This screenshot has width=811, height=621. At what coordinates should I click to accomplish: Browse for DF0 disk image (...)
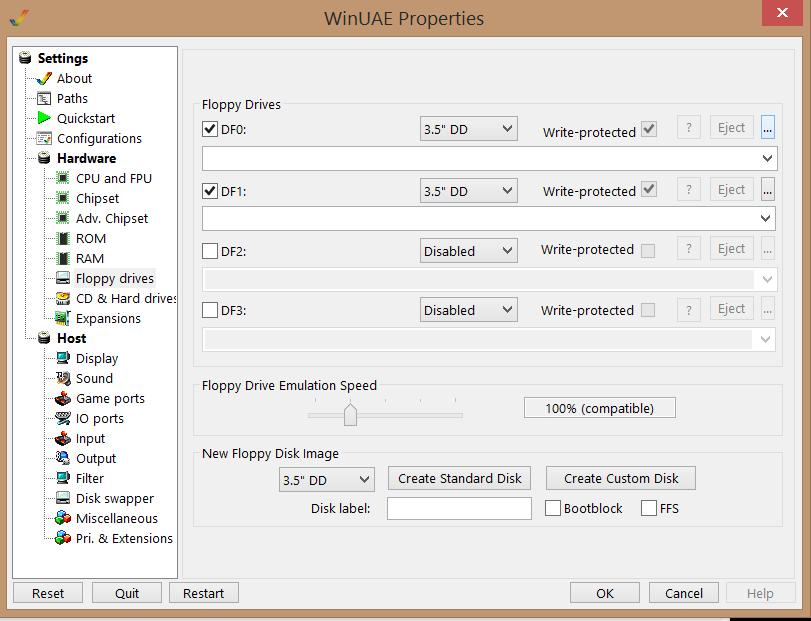[x=768, y=128]
